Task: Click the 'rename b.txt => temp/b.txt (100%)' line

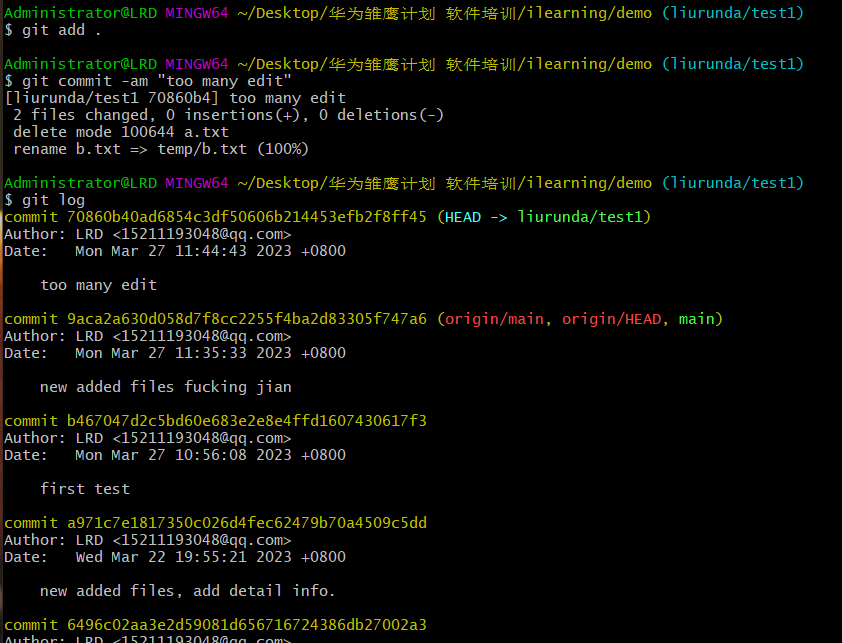Action: [x=161, y=149]
